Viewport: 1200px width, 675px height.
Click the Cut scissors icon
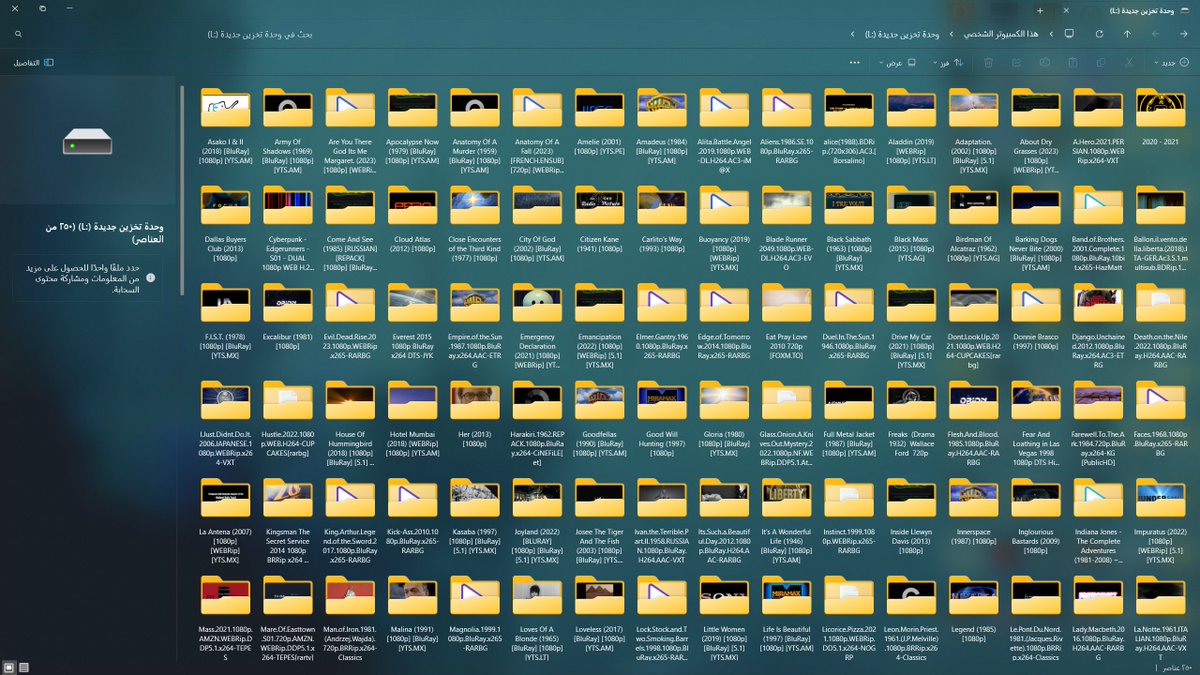click(x=1128, y=62)
